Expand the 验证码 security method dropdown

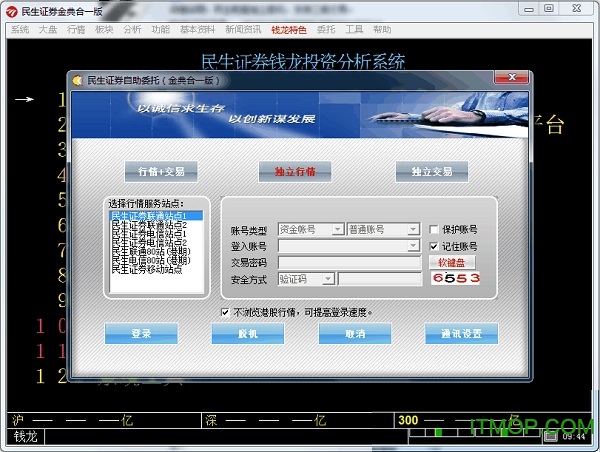(328, 279)
